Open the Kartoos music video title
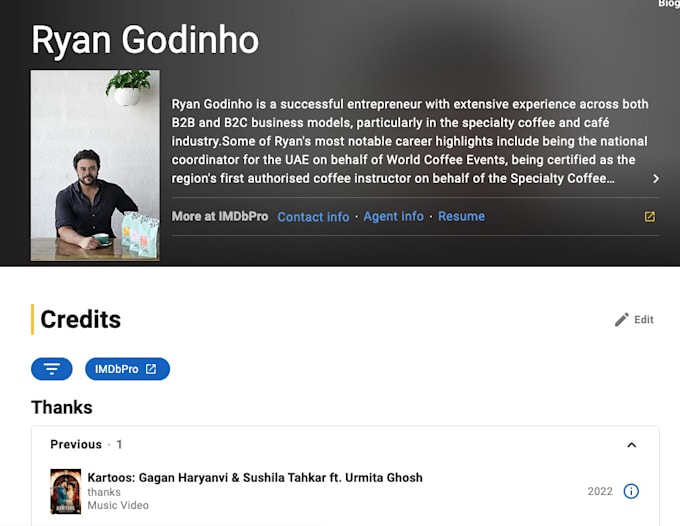The image size is (680, 526). click(x=255, y=477)
